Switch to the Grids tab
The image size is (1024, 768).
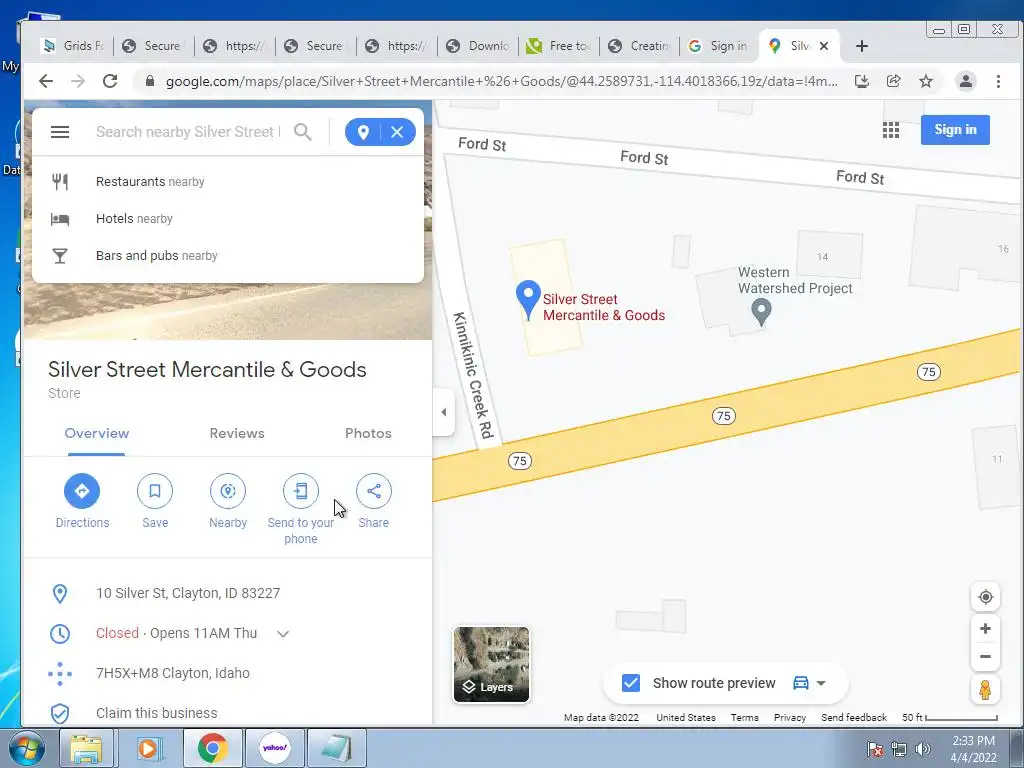pos(72,46)
